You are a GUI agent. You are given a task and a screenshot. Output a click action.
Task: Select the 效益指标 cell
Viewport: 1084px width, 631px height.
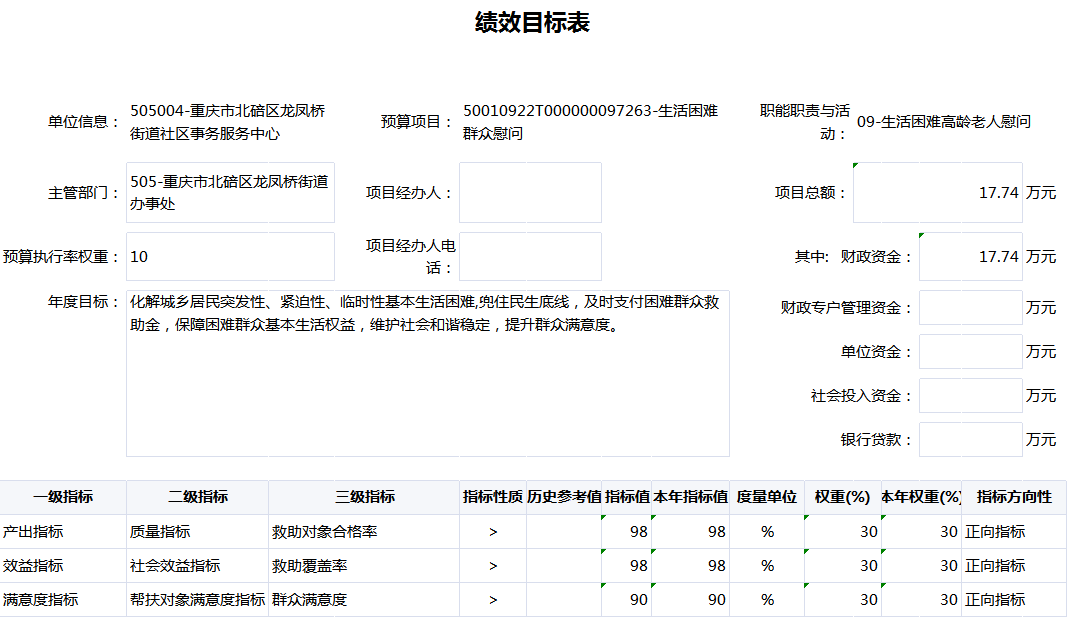[63, 565]
